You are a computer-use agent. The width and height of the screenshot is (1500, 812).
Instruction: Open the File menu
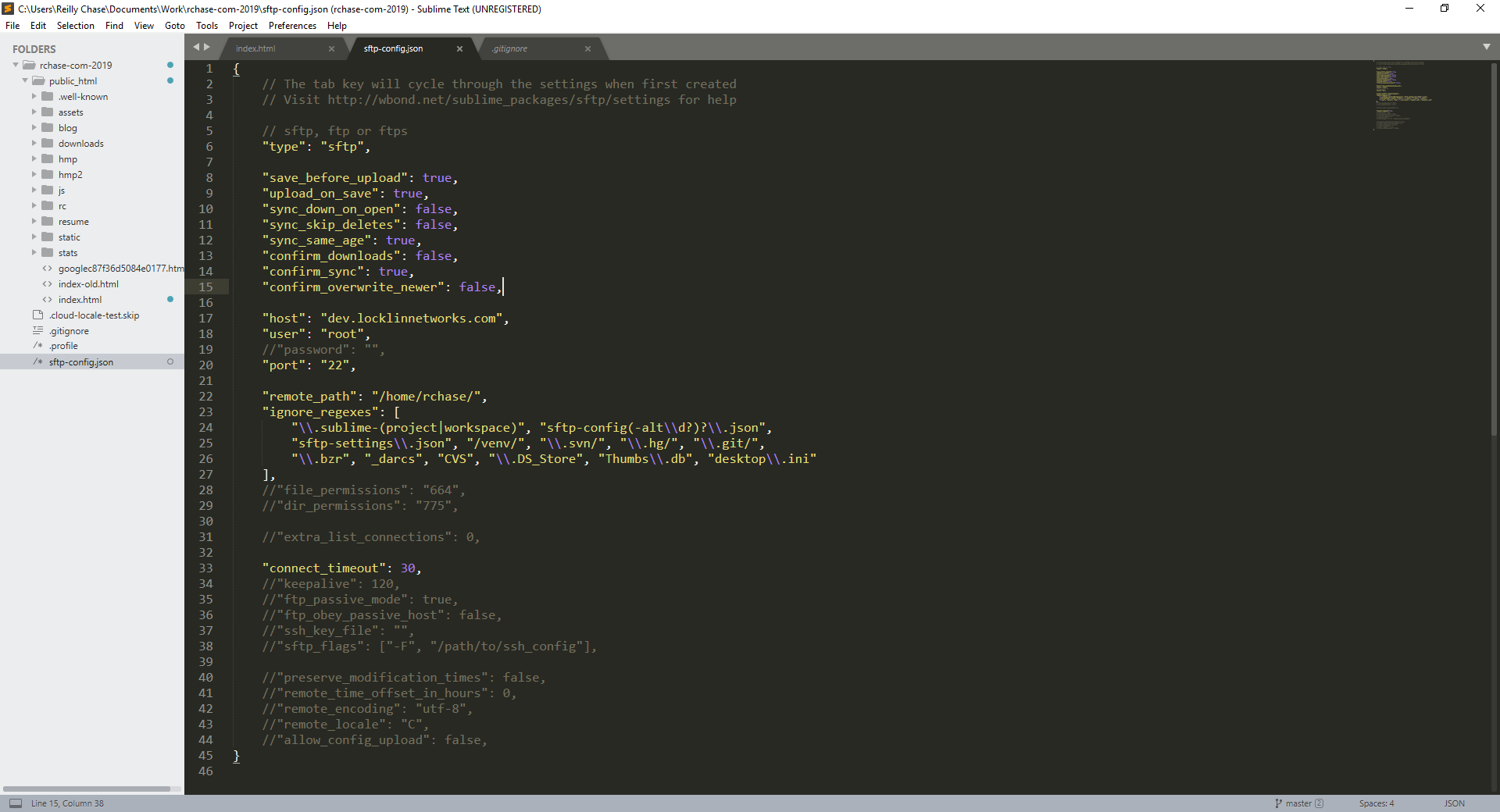point(12,26)
